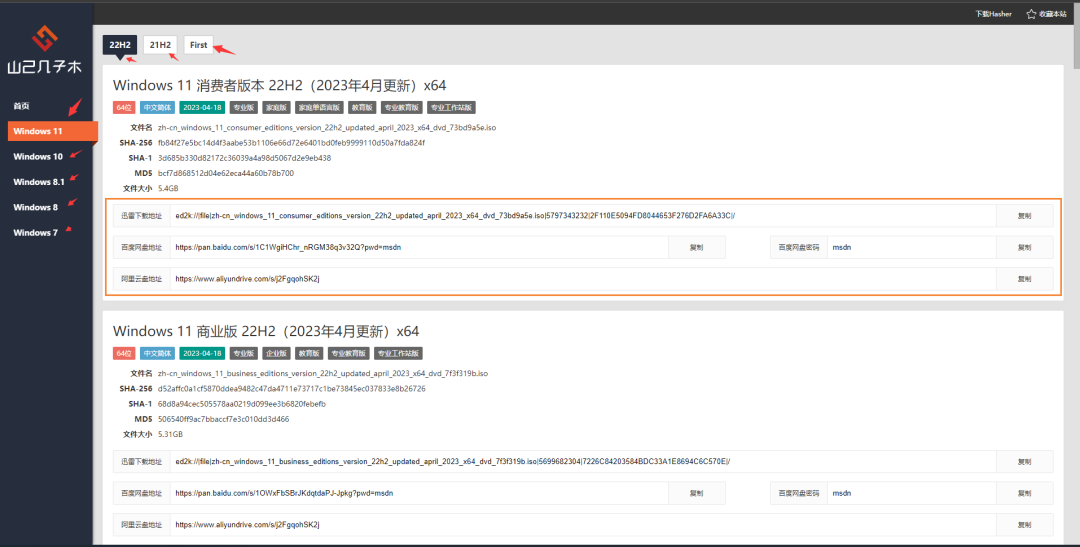Click the Windows 11 消费者版本 22H2 heading

pyautogui.click(x=280, y=85)
